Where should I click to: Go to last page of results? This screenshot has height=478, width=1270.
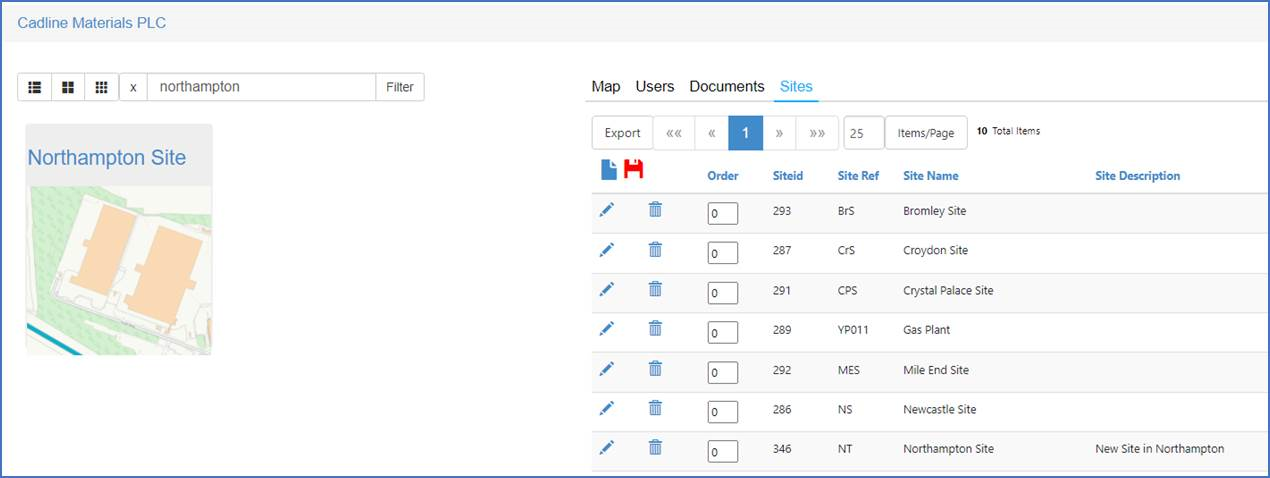[816, 133]
